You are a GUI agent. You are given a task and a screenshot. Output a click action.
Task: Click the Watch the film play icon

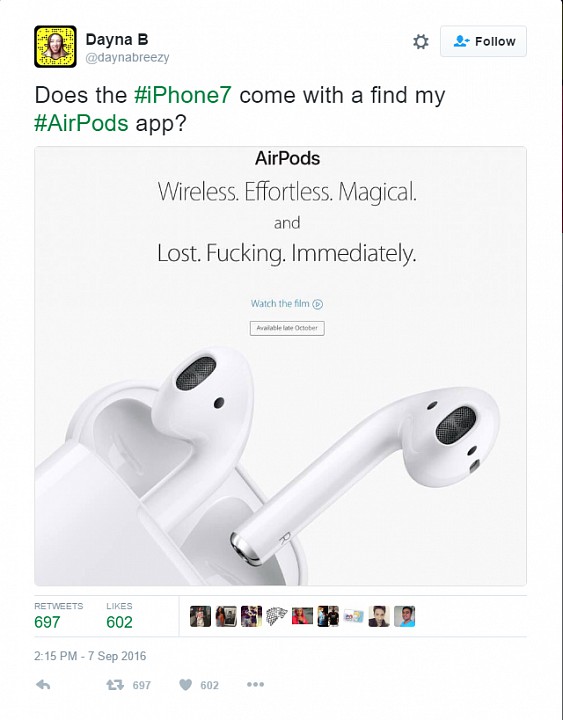click(318, 304)
